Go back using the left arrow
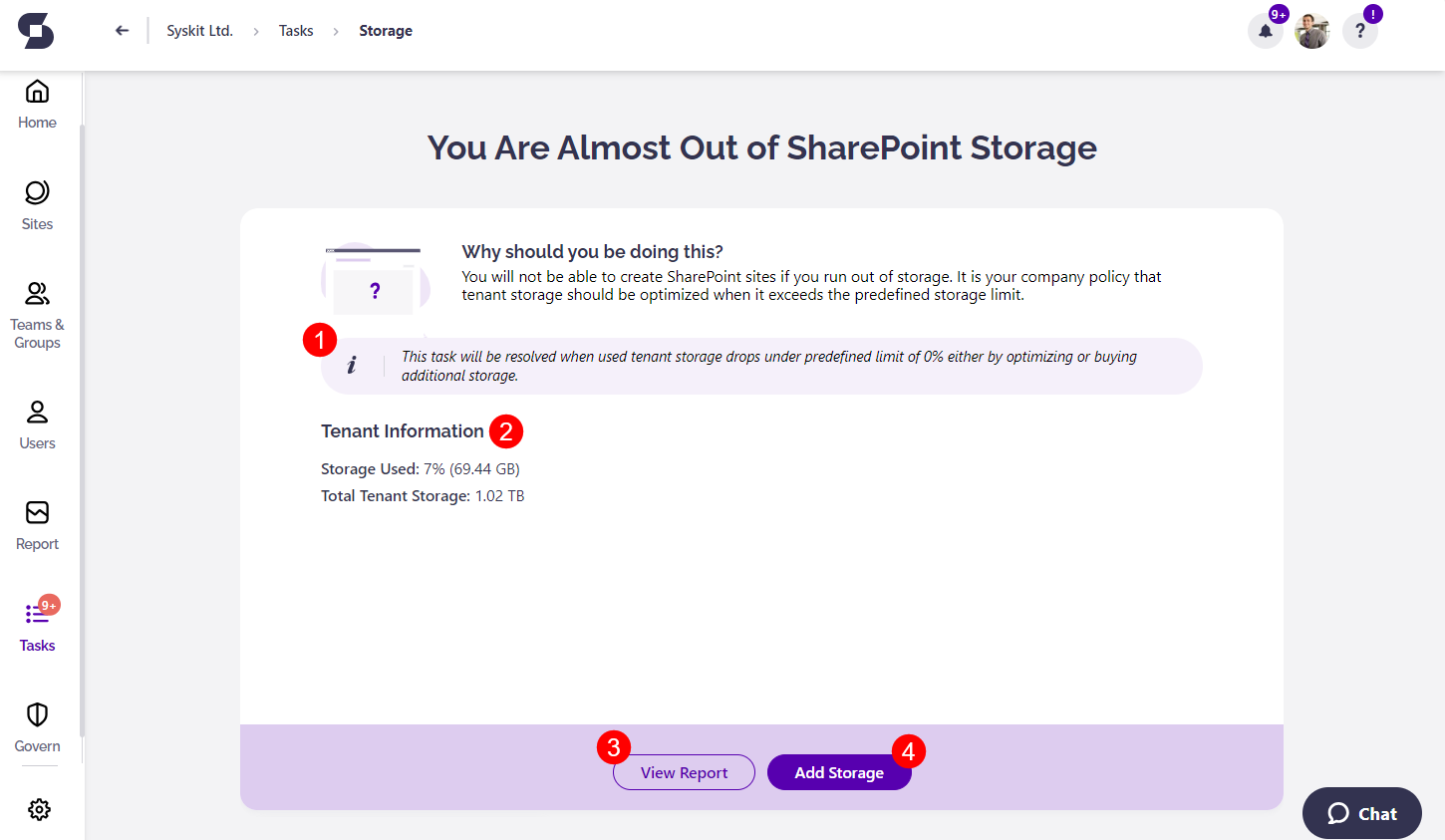1445x840 pixels. (x=122, y=31)
